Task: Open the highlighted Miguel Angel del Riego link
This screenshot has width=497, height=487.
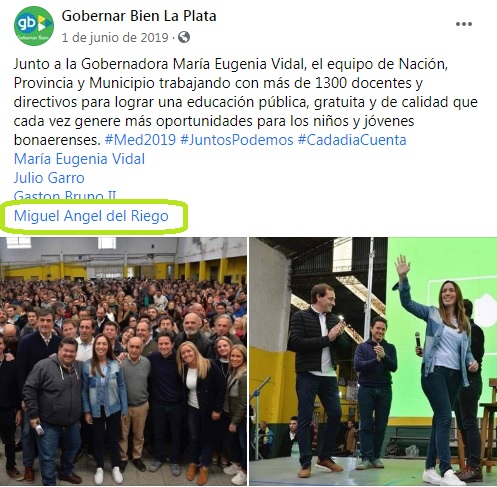Action: (91, 216)
